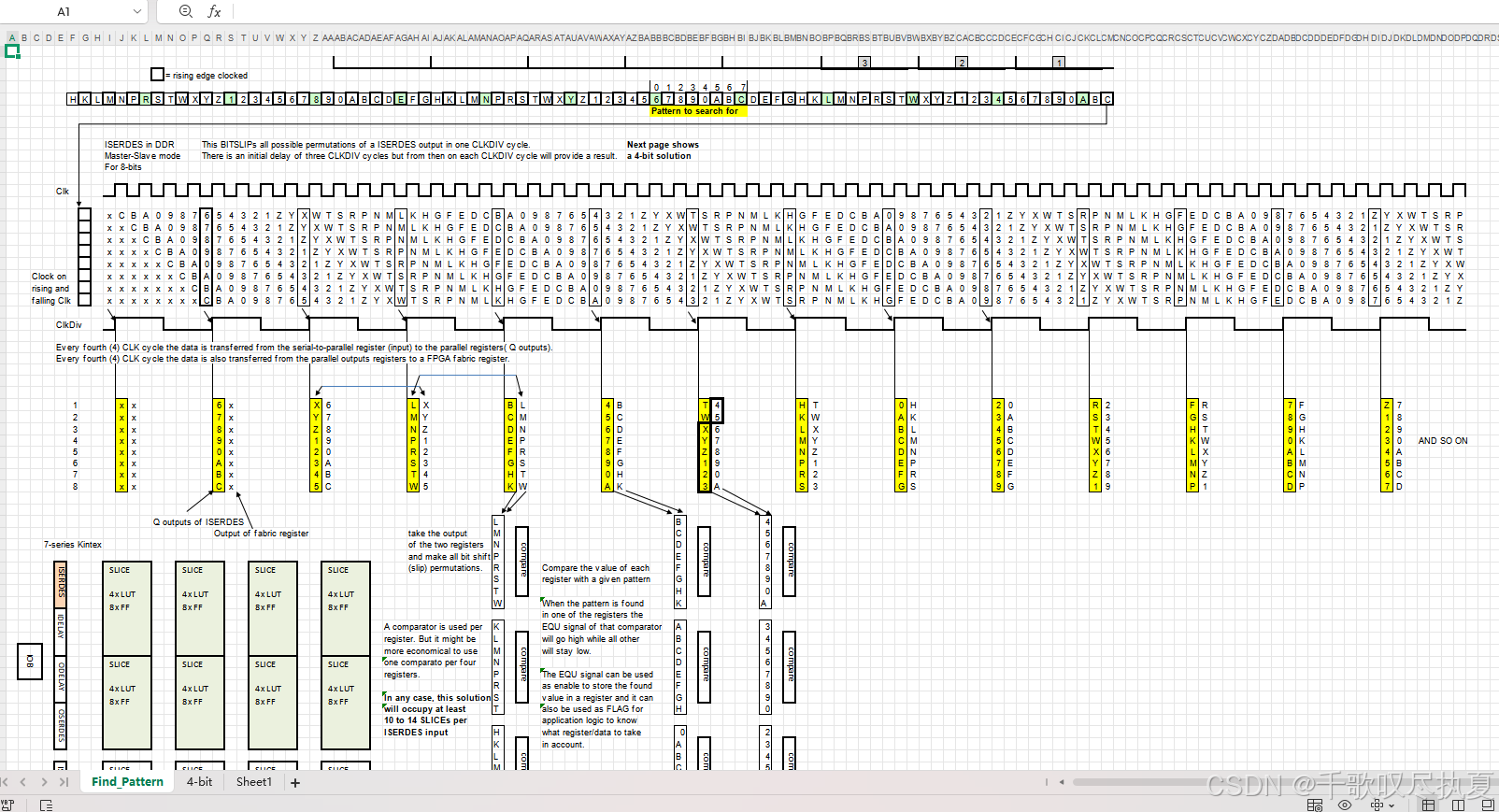This screenshot has width=1499, height=812.
Task: Click 'When the pattern is found' text
Action: [593, 604]
